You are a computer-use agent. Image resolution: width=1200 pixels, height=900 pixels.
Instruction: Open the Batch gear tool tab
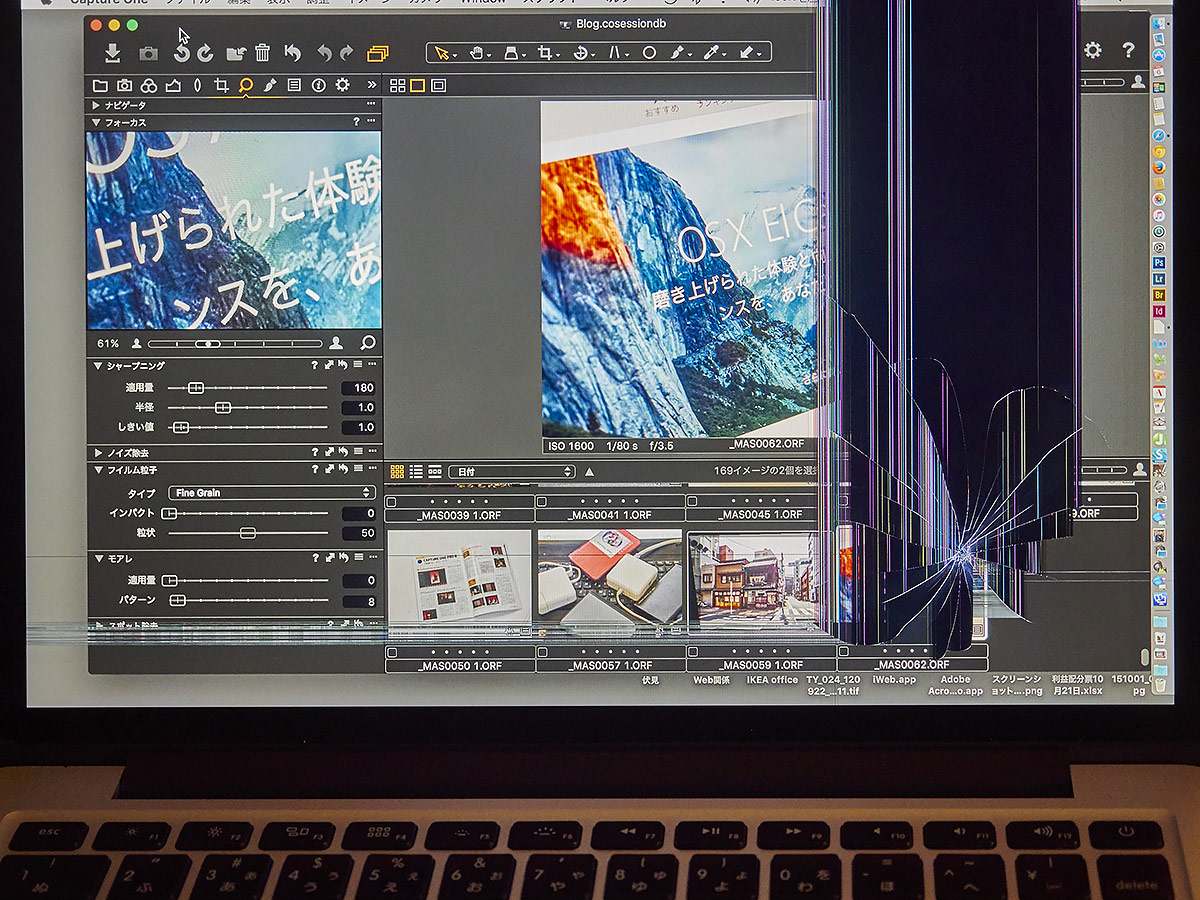[x=342, y=85]
